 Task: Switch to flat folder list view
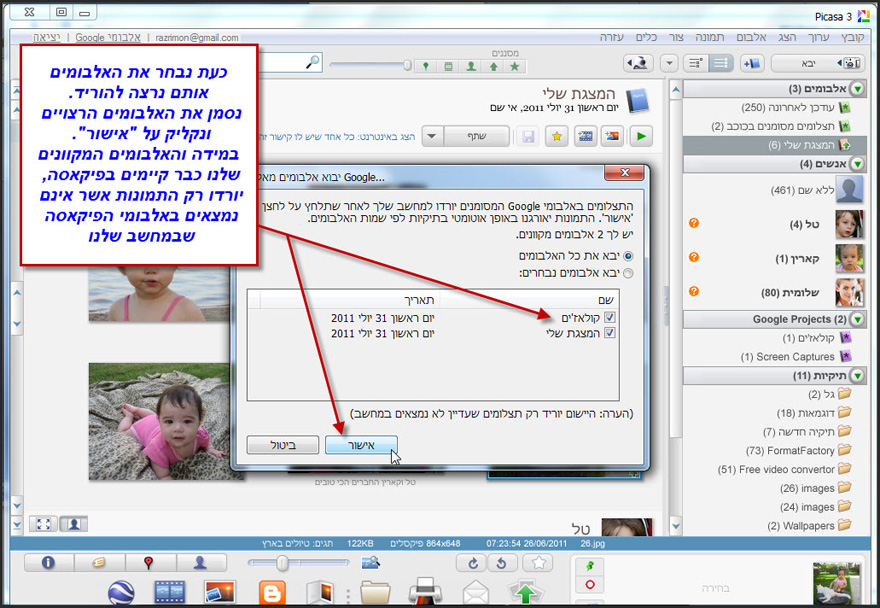(x=721, y=63)
